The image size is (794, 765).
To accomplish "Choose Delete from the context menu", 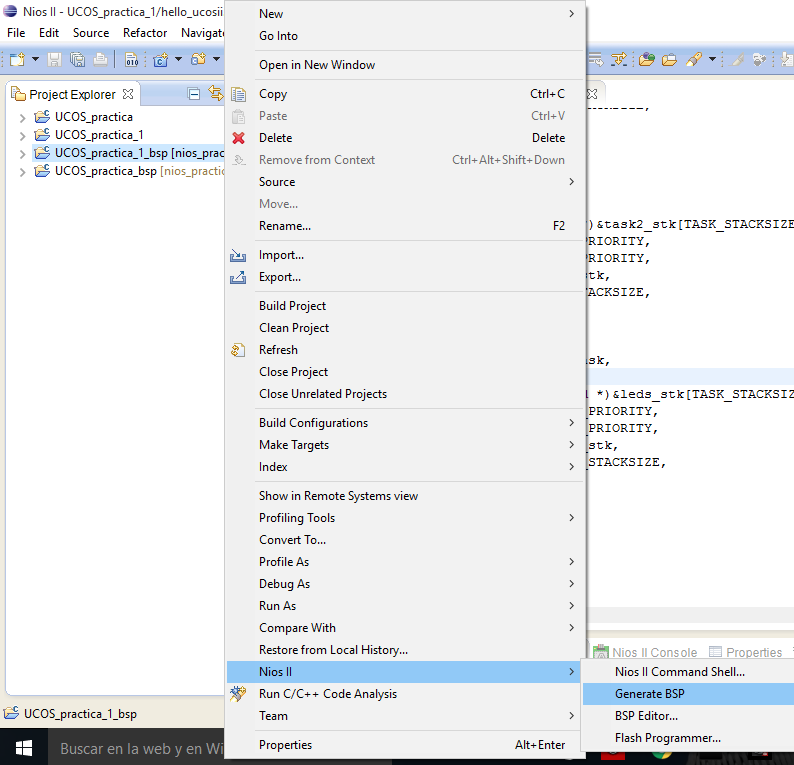I will [405, 138].
